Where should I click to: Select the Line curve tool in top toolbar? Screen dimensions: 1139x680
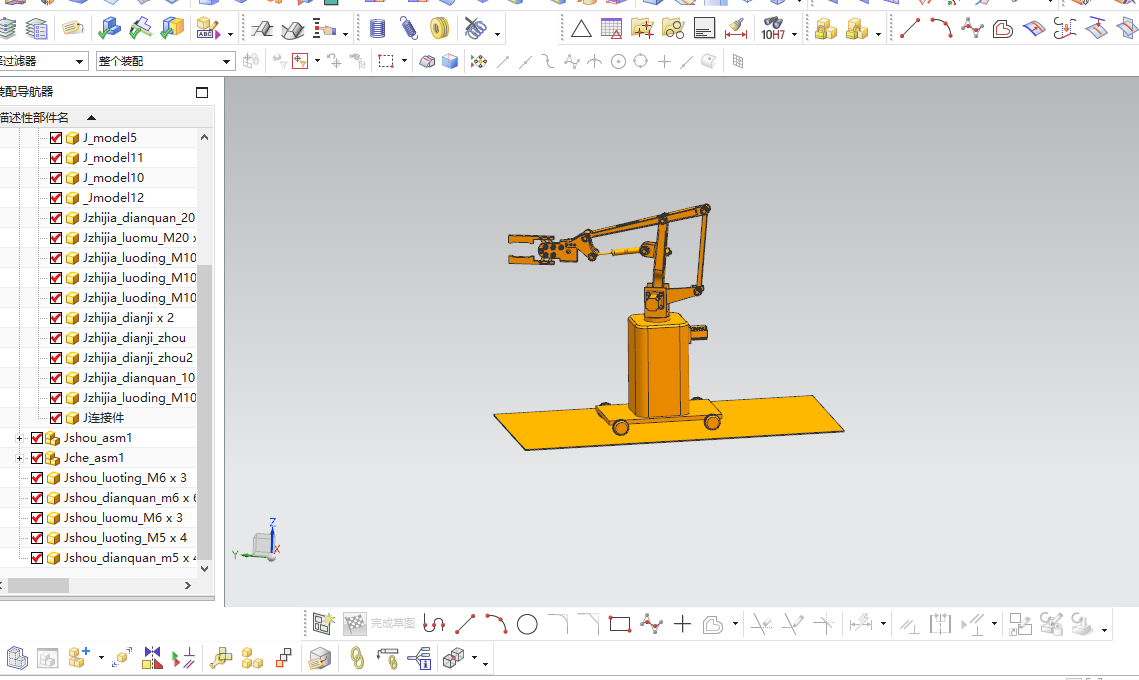(910, 29)
